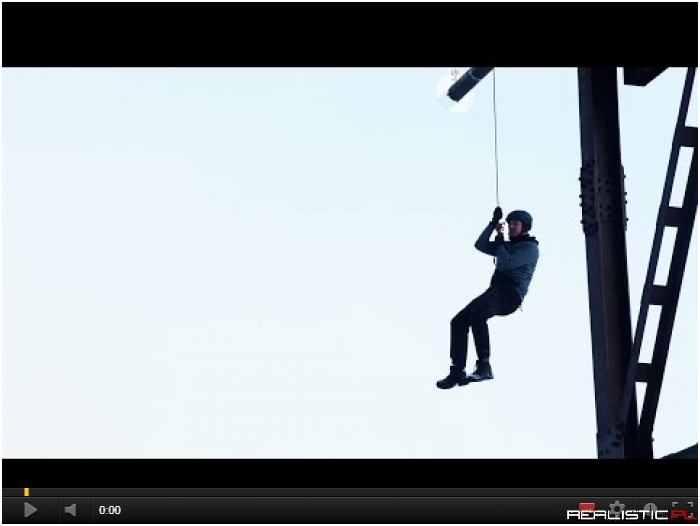This screenshot has width=700, height=526.
Task: Click the watch later clock icon
Action: [x=650, y=506]
